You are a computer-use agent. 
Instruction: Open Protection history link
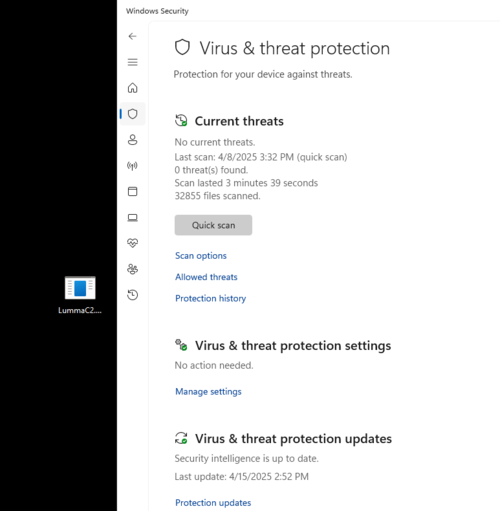210,298
